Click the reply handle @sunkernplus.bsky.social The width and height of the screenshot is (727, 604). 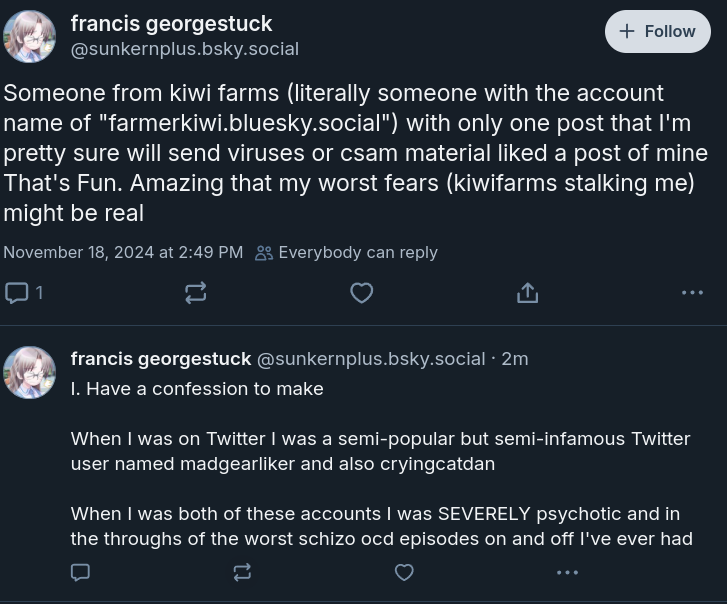(x=371, y=359)
